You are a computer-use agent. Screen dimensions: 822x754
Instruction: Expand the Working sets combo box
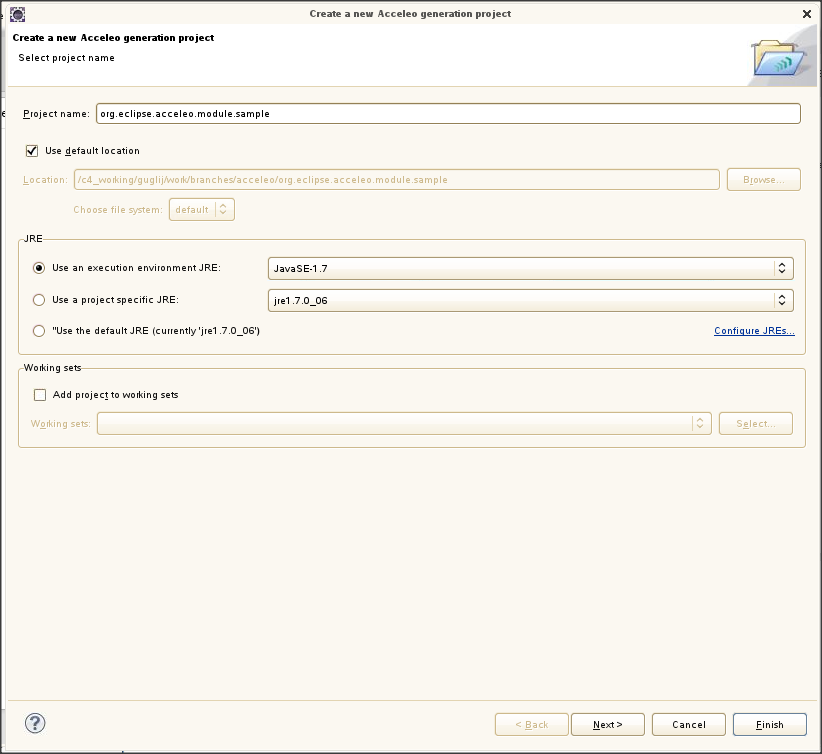pyautogui.click(x=404, y=424)
